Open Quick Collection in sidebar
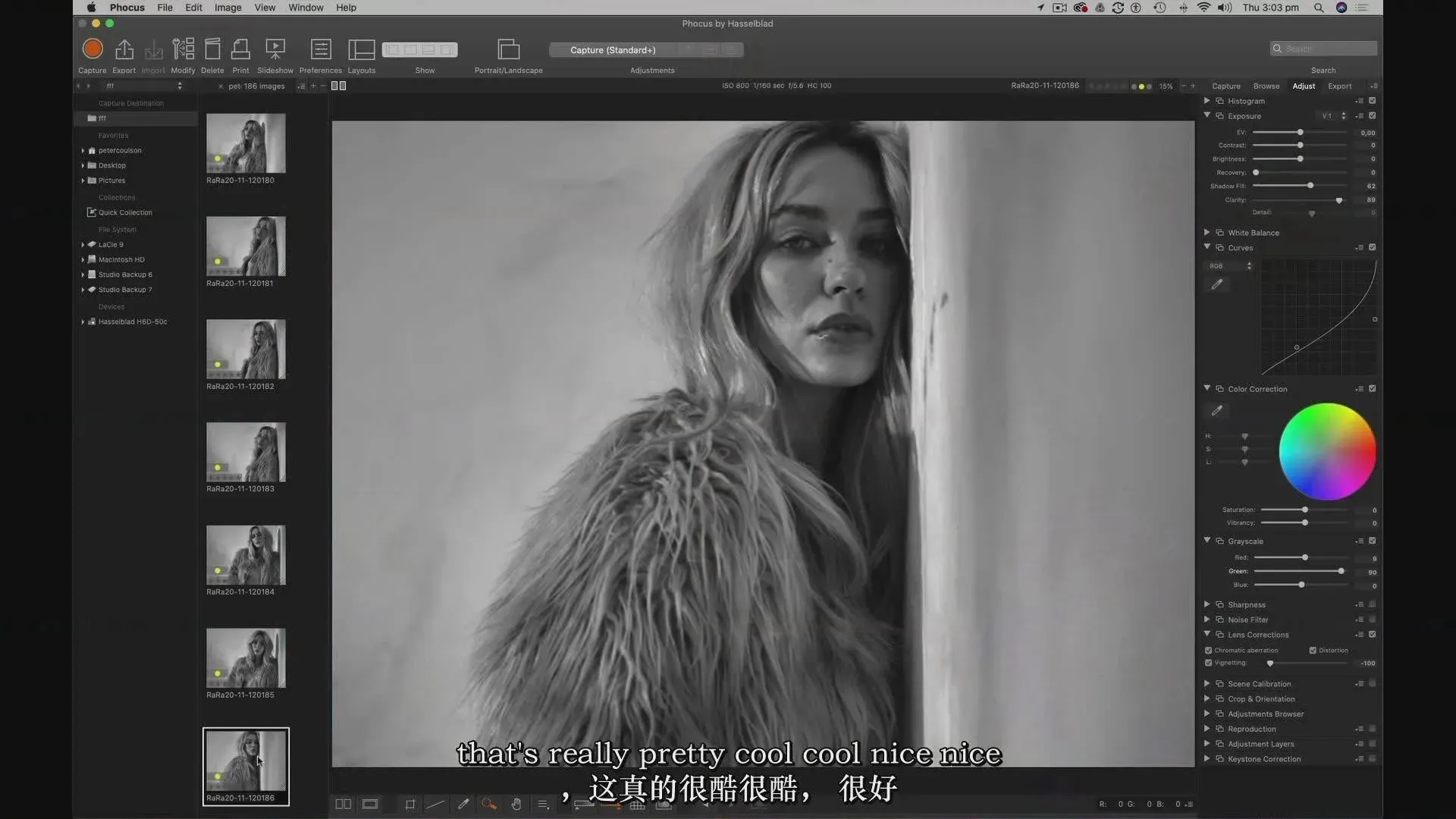1456x819 pixels. [x=125, y=212]
